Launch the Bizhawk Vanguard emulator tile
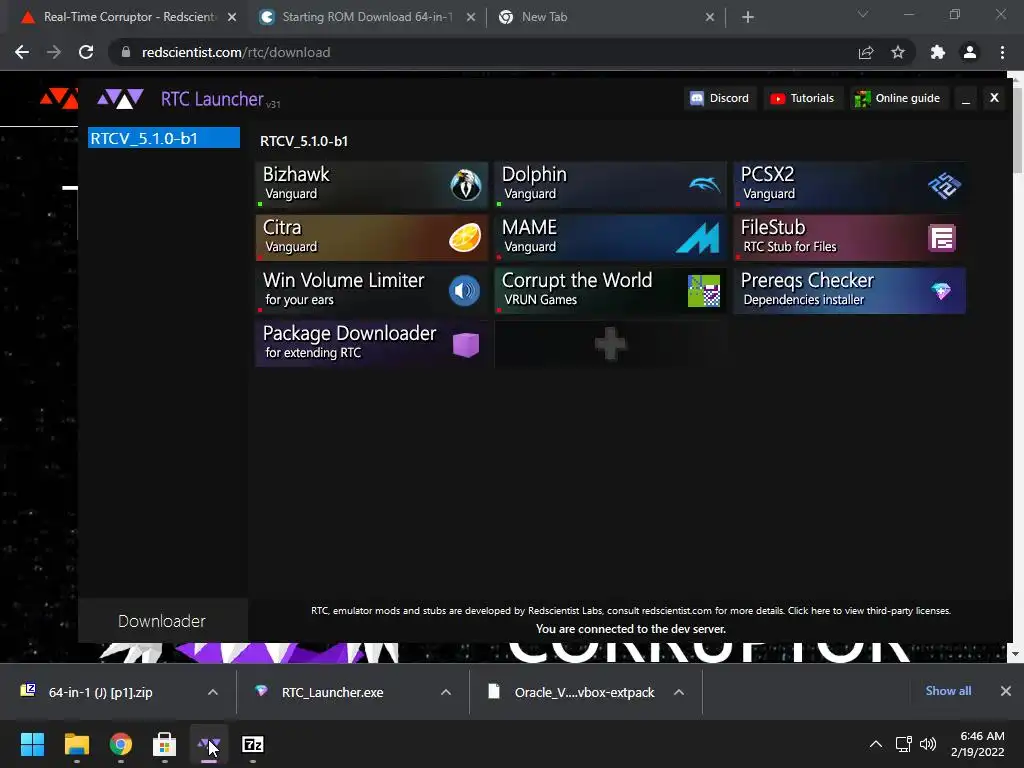The width and height of the screenshot is (1024, 768). (372, 185)
